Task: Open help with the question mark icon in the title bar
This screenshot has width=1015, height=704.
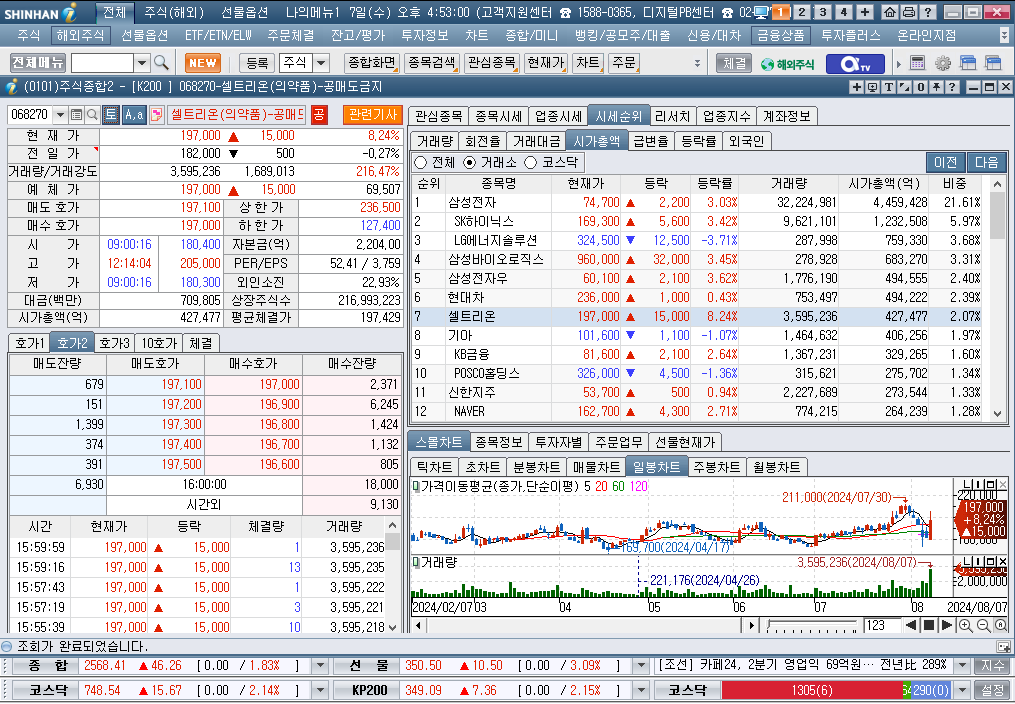Action: click(x=928, y=12)
